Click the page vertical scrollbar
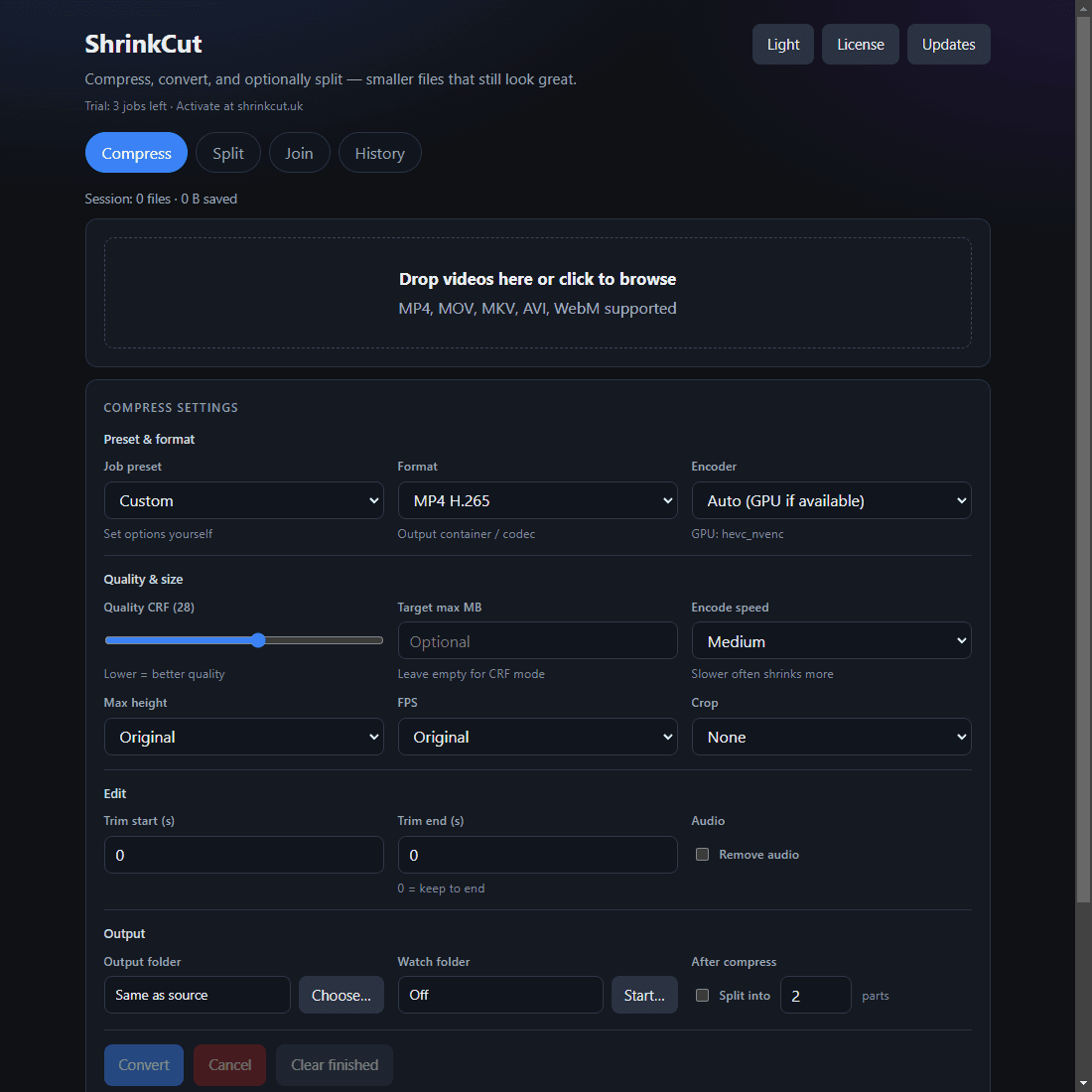This screenshot has height=1092, width=1092. (1083, 460)
